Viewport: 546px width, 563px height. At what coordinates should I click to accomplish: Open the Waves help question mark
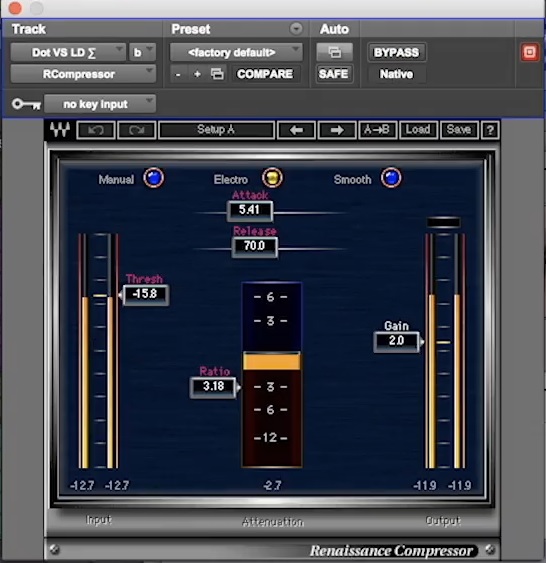click(x=490, y=130)
